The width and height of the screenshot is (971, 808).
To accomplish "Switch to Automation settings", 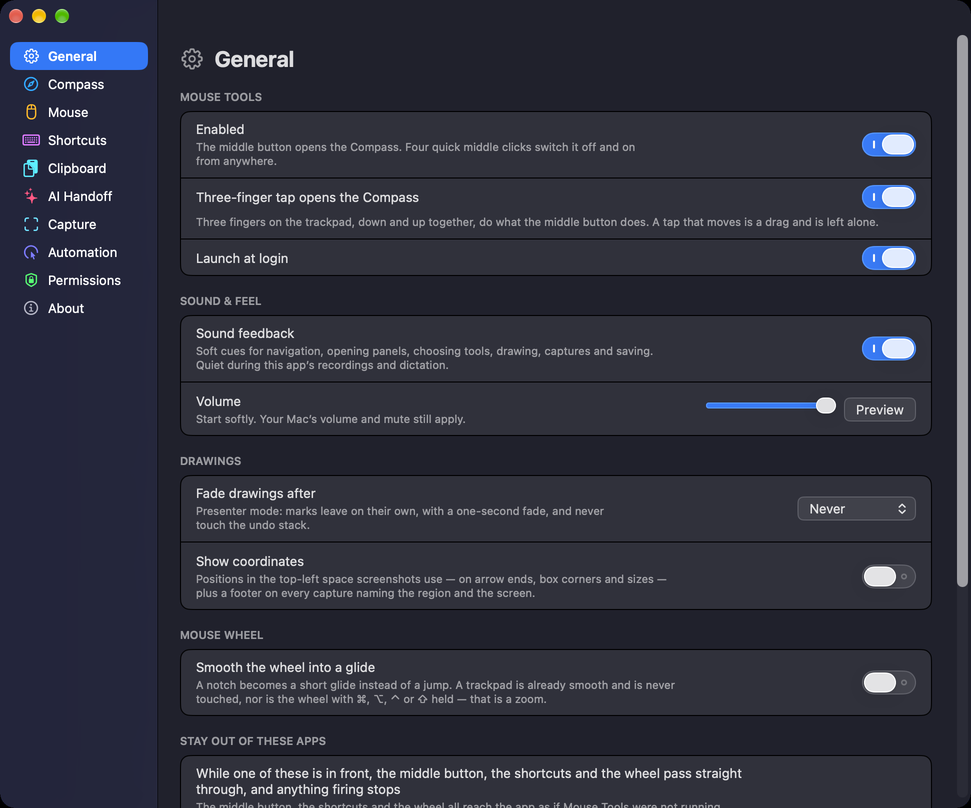I will coord(79,253).
